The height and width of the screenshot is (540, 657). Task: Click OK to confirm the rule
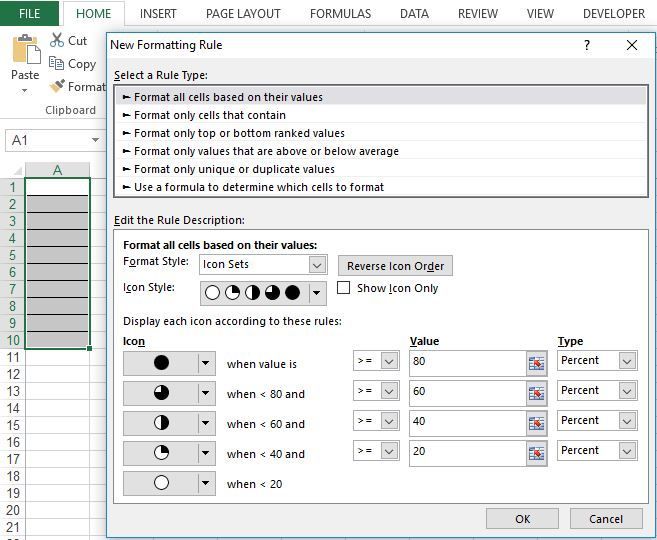pos(522,519)
